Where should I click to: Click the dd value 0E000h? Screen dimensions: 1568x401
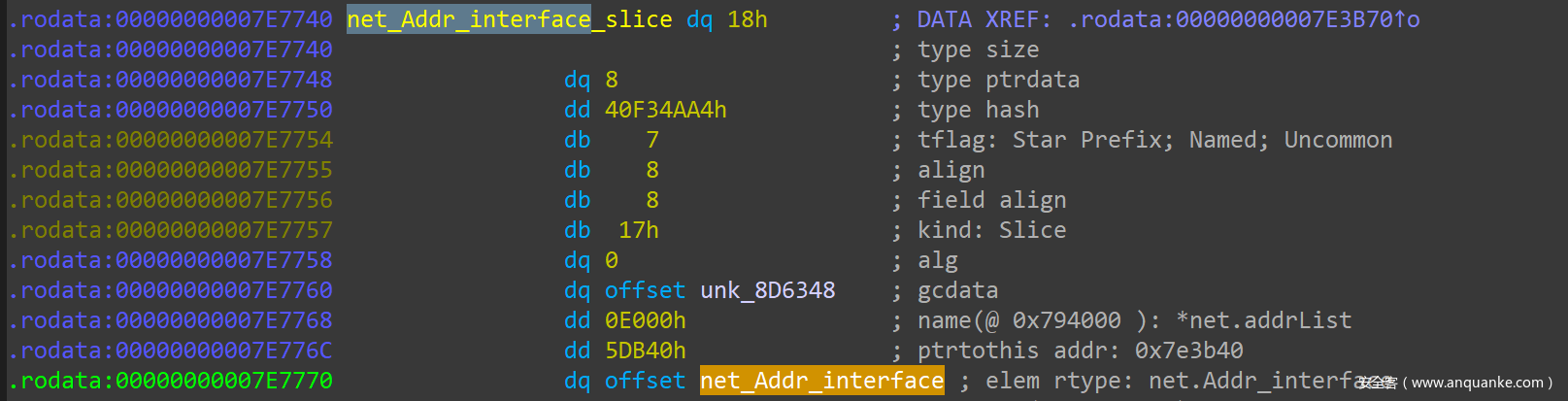click(645, 320)
